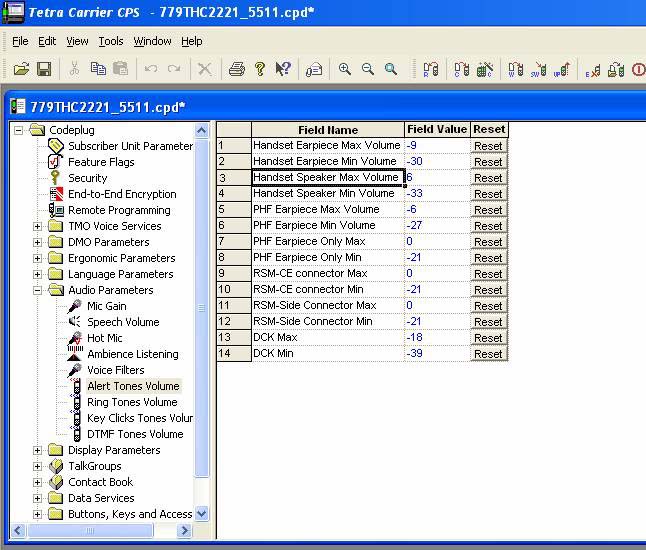
Task: Open the Security key item
Action: point(87,178)
